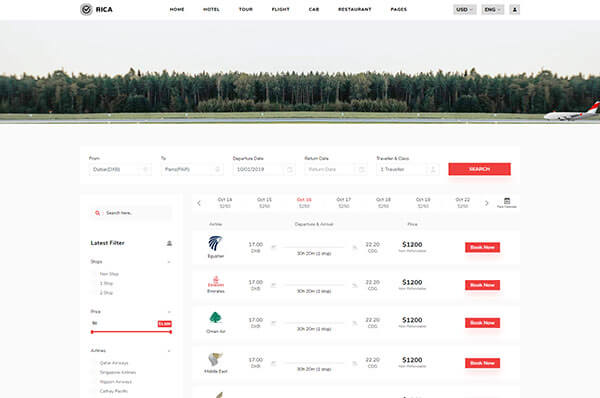
Task: Click the red Search button
Action: coord(479,169)
